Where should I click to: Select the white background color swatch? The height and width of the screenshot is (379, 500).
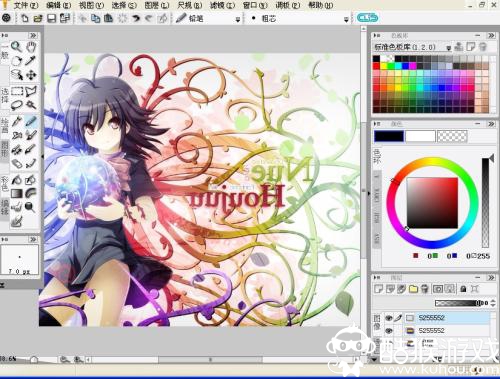click(x=420, y=136)
